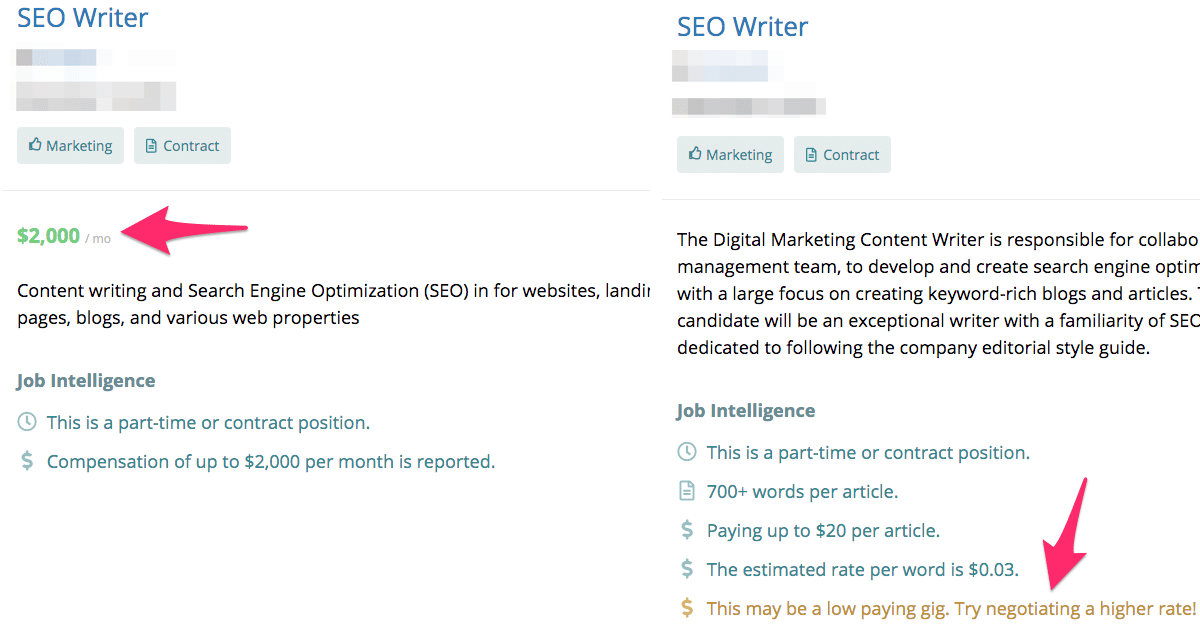1200x637 pixels.
Task: Select the Marketing category tag on the left card
Action: tap(70, 145)
